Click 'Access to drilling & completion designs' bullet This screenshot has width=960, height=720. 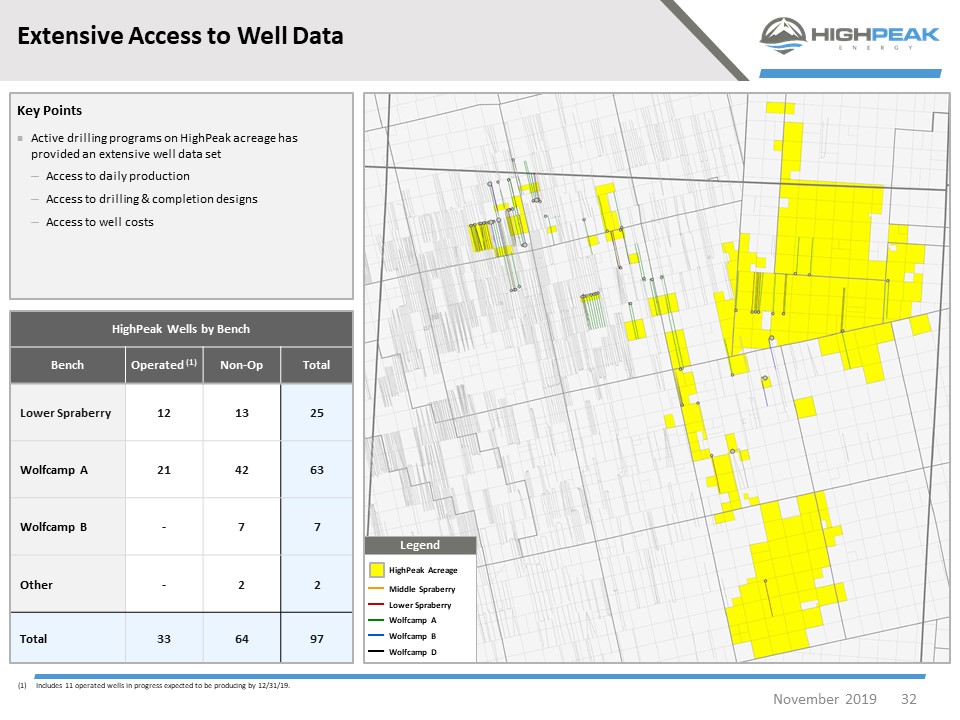[152, 199]
